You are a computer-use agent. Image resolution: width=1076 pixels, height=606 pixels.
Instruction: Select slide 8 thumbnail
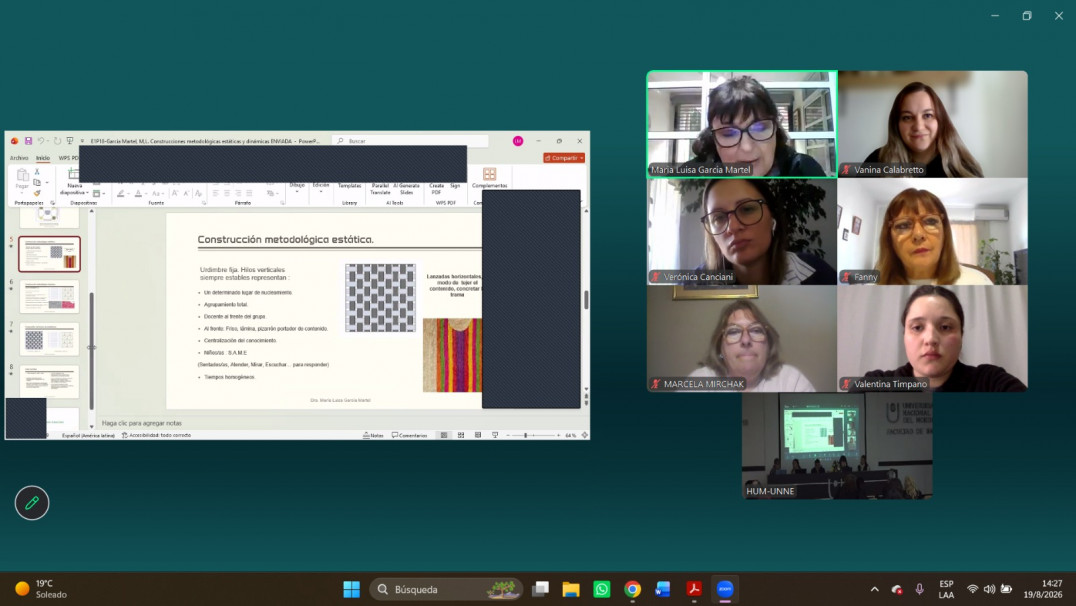(x=49, y=382)
